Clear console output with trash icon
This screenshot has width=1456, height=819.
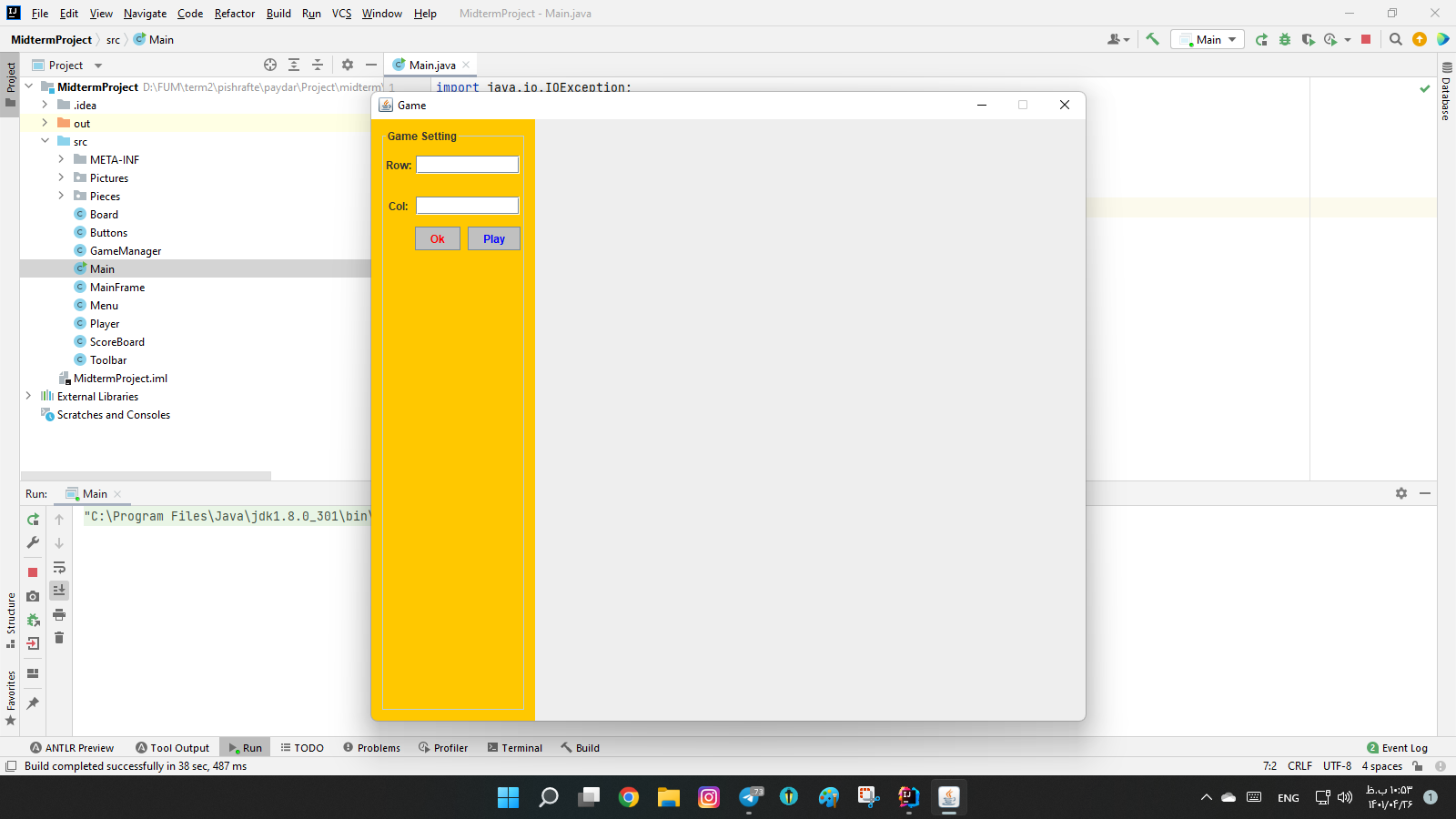pos(59,638)
